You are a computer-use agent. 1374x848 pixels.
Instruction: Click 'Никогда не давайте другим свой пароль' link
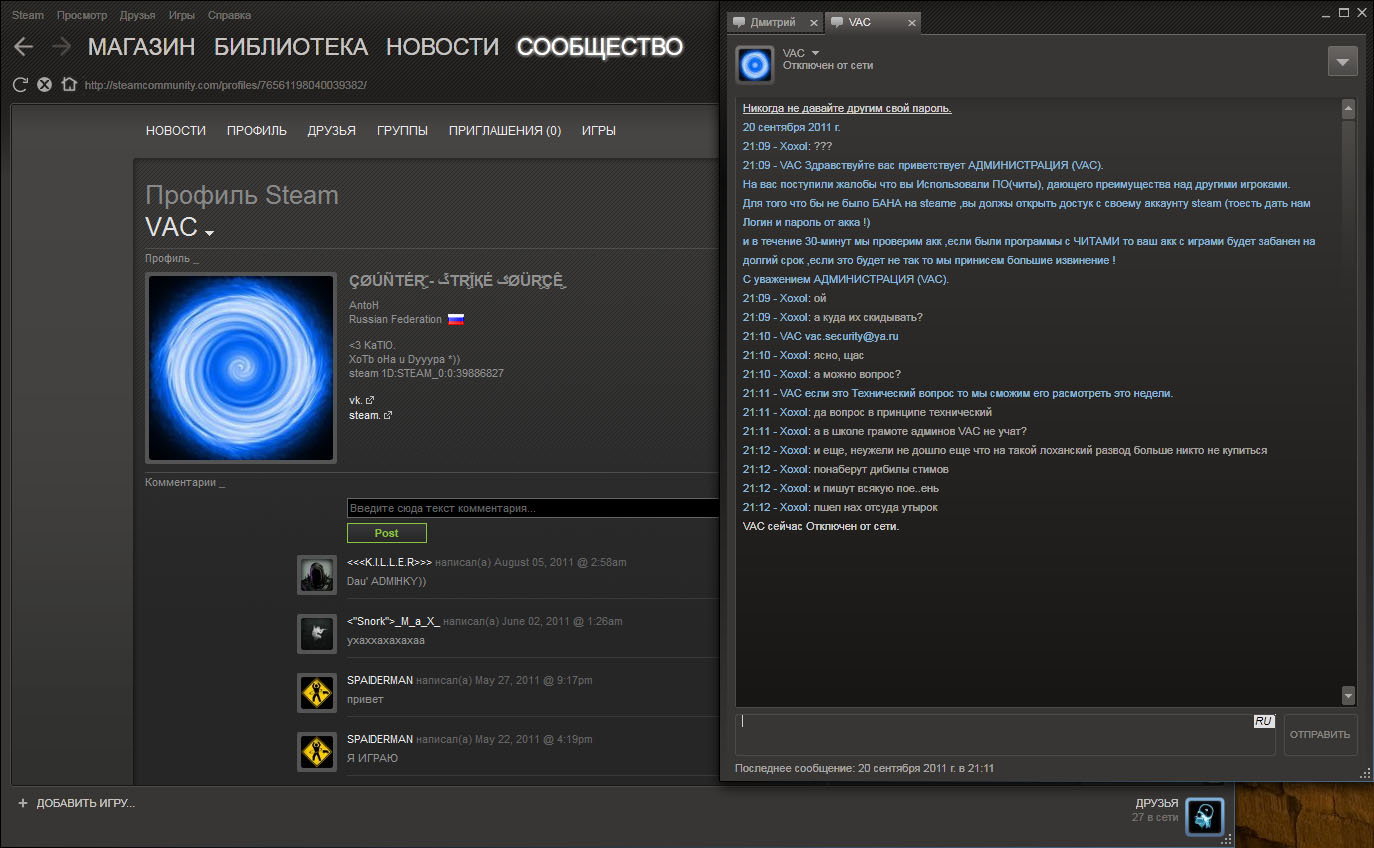click(x=847, y=108)
